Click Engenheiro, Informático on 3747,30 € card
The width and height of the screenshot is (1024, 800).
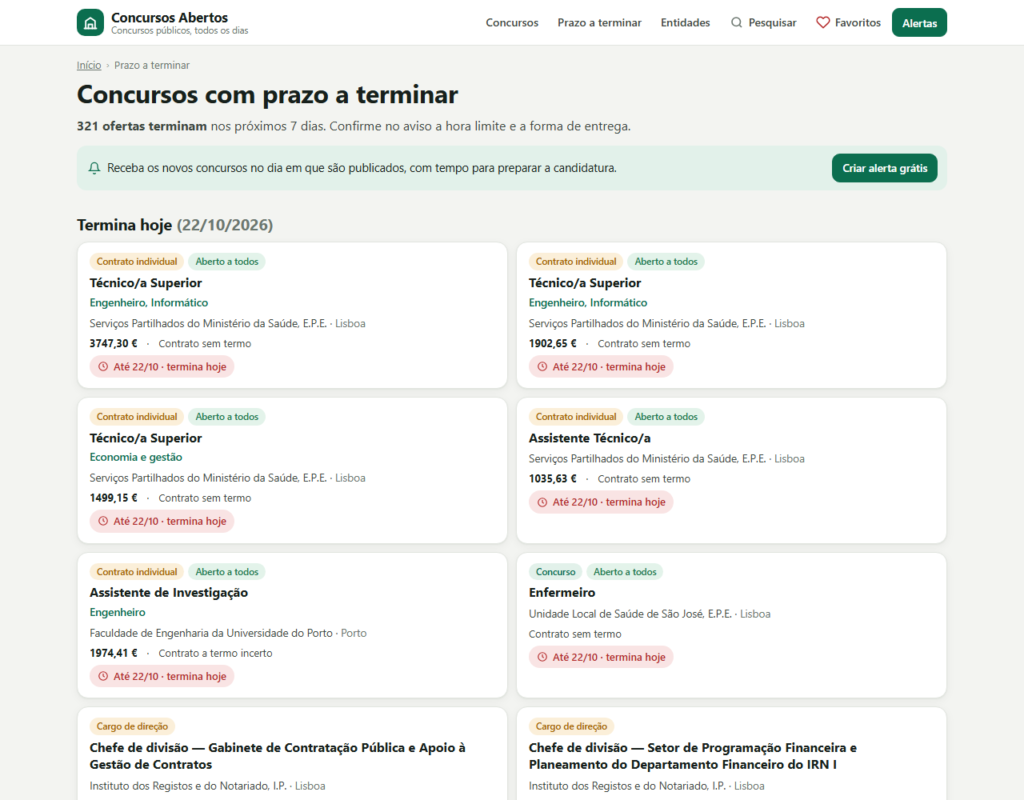(149, 303)
